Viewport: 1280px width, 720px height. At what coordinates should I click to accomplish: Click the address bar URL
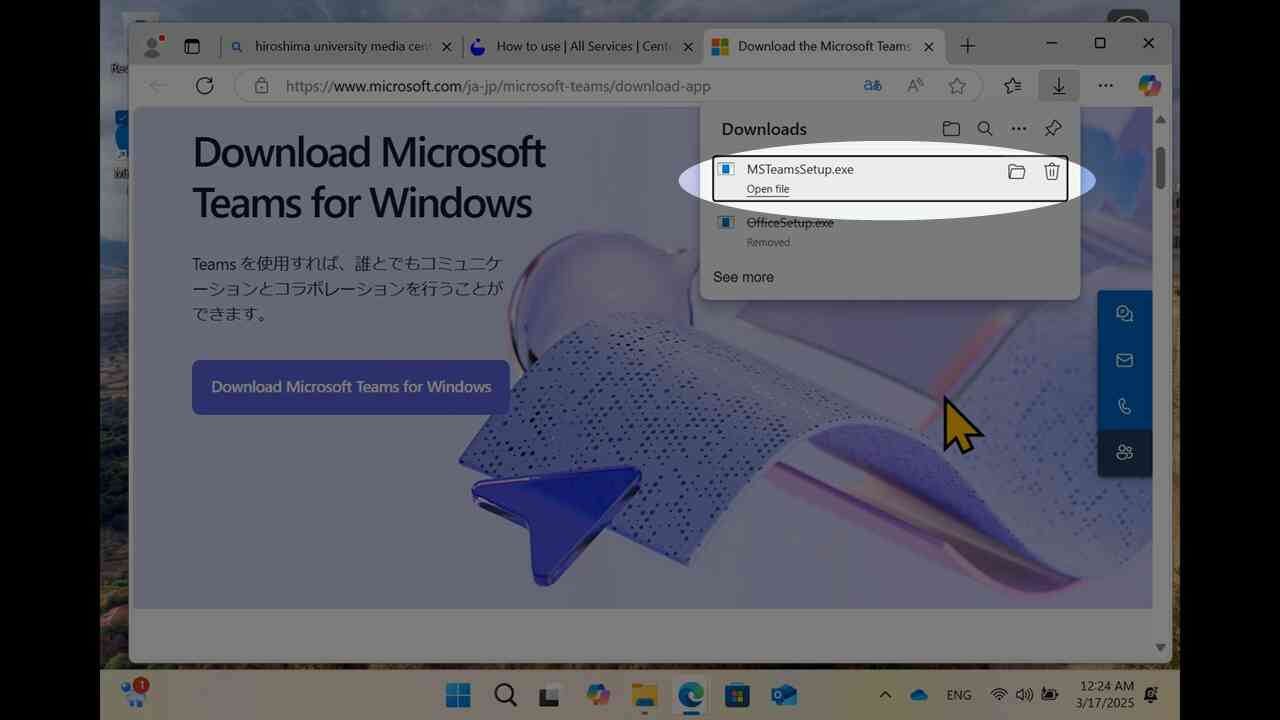pyautogui.click(x=498, y=86)
